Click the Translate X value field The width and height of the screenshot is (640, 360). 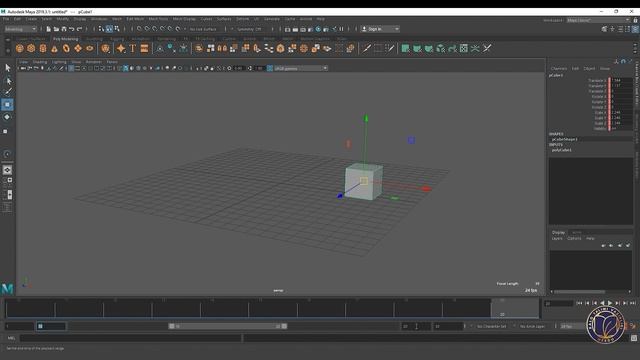tap(621, 80)
